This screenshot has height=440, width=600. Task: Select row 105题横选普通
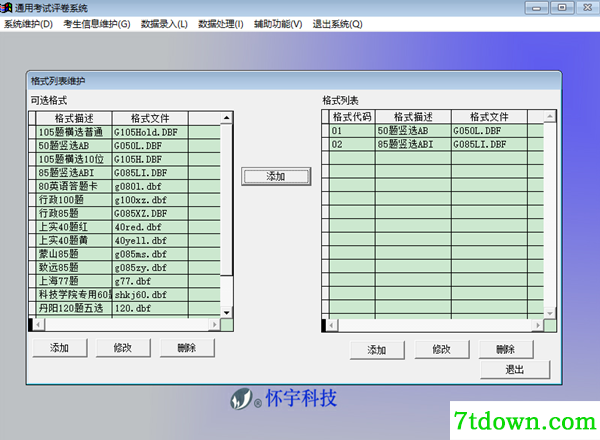pos(74,132)
